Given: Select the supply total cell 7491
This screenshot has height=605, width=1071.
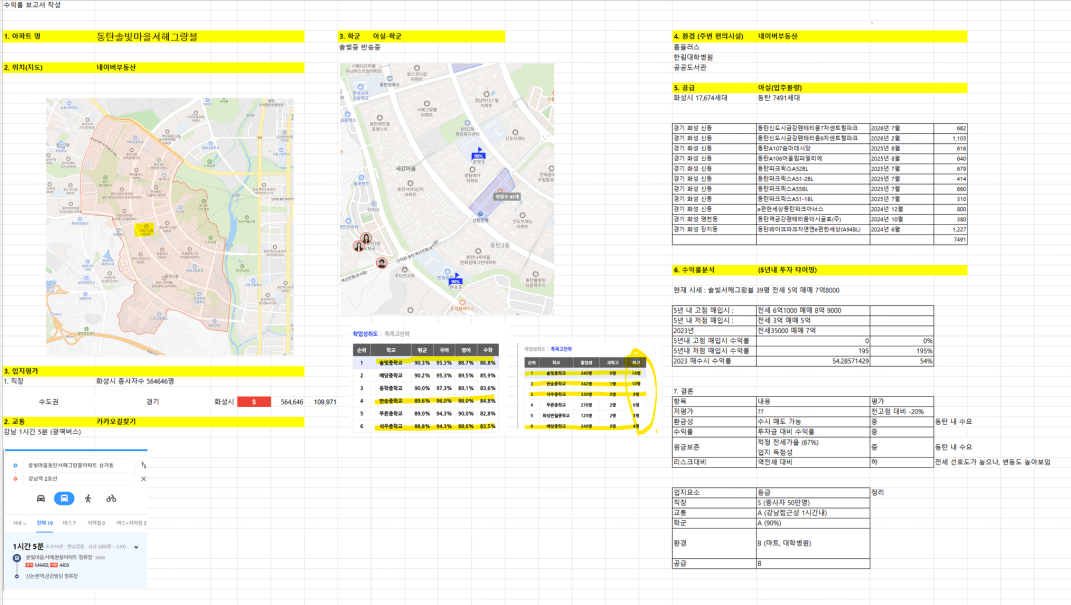Looking at the screenshot, I should 952,240.
